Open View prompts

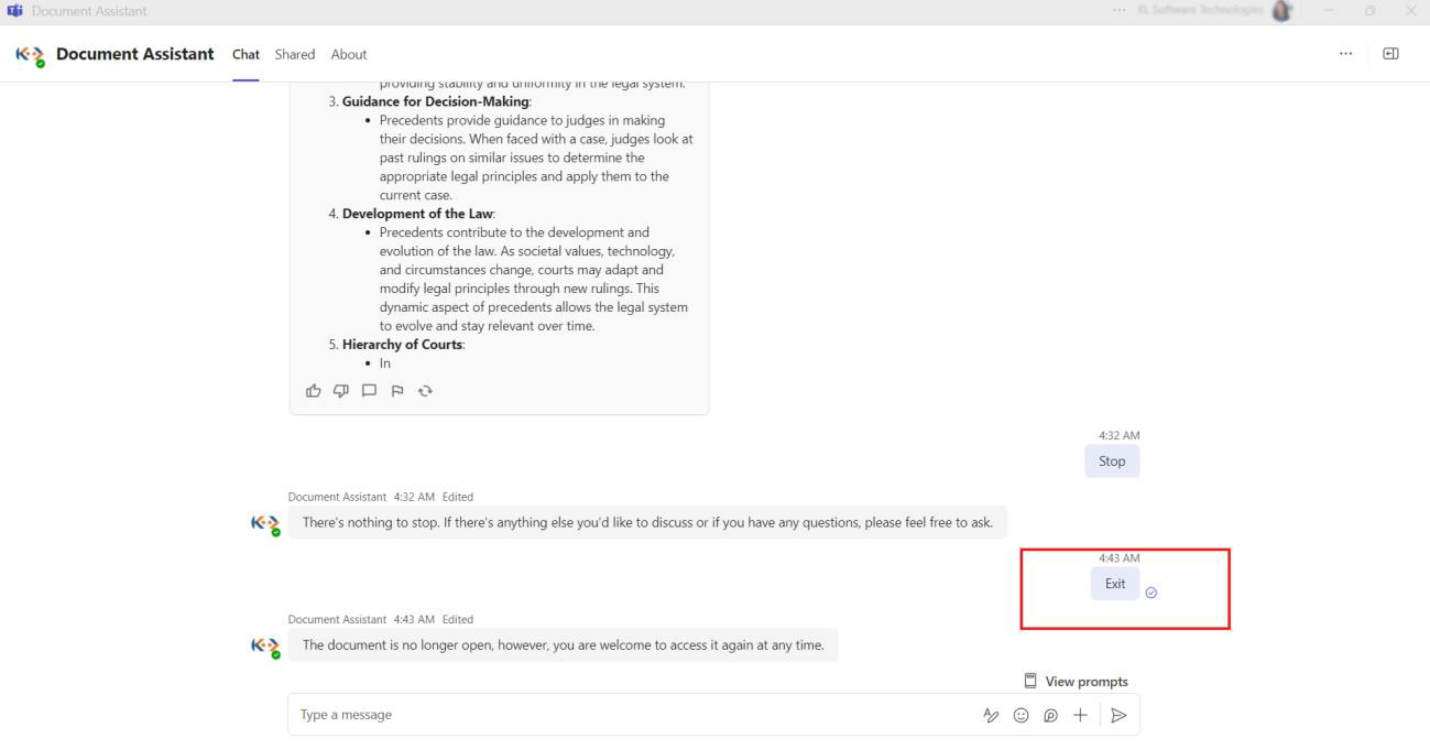[1076, 682]
